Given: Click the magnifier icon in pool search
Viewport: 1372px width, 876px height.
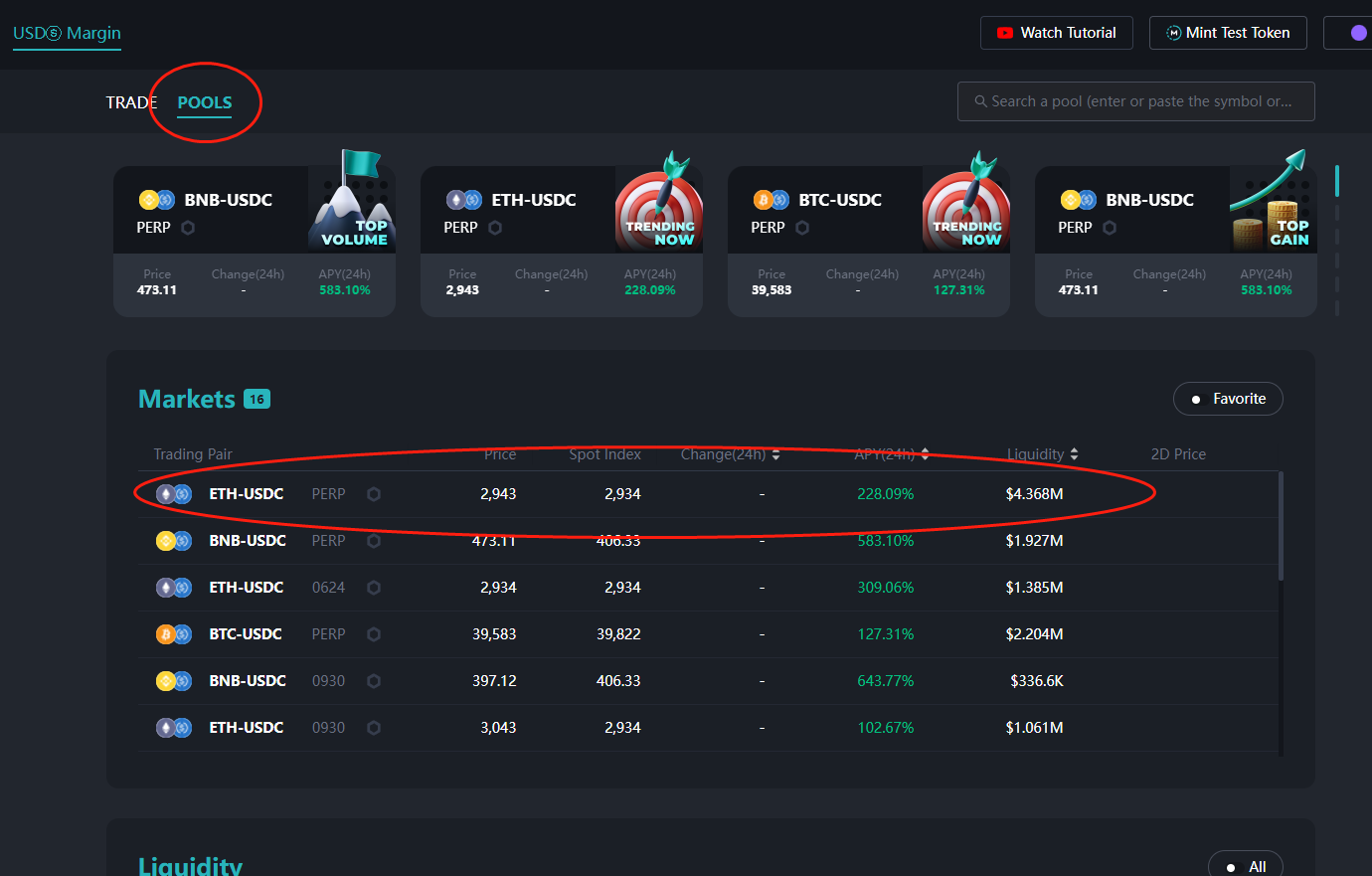Looking at the screenshot, I should click(x=980, y=101).
